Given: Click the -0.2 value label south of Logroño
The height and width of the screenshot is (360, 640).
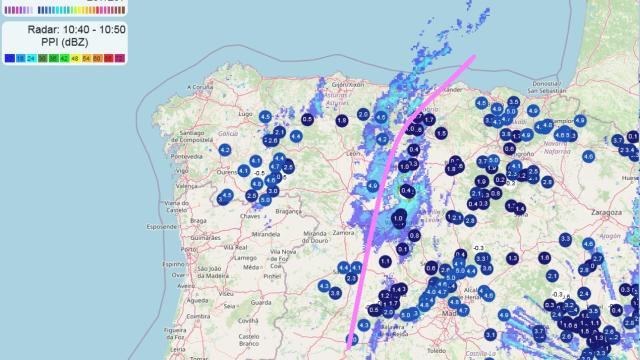Looking at the screenshot, I should click(x=510, y=184).
